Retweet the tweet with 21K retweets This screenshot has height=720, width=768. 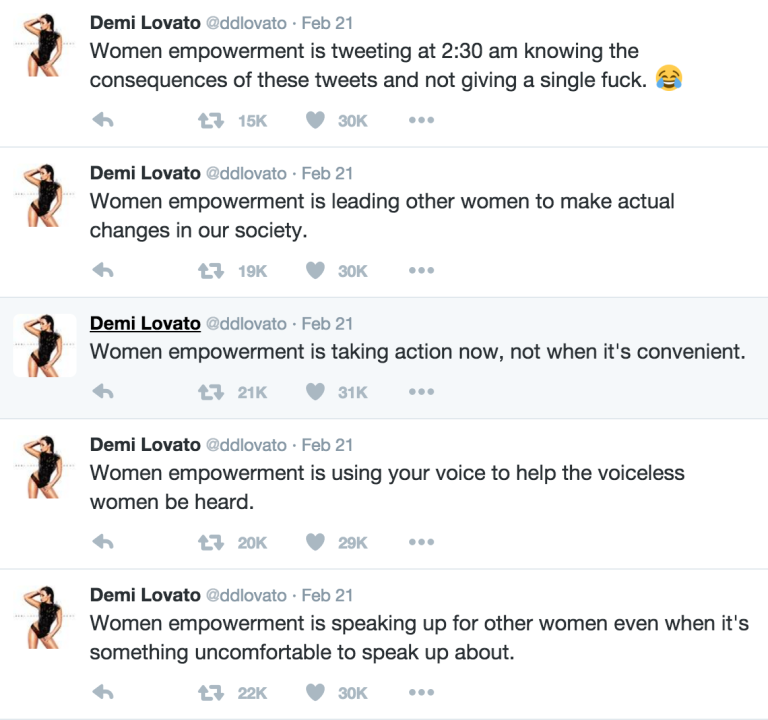(210, 392)
